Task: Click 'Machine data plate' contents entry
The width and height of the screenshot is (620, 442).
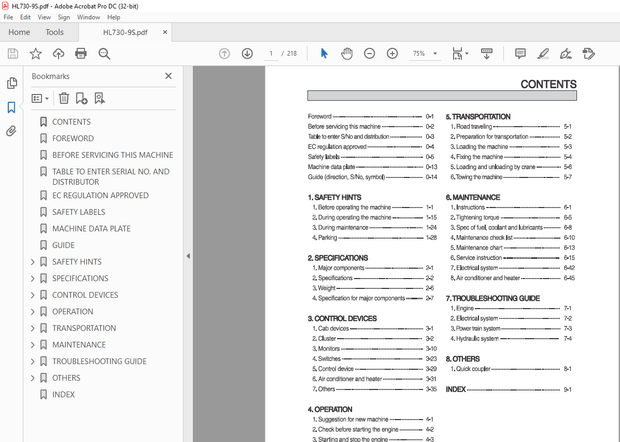Action: tap(331, 167)
